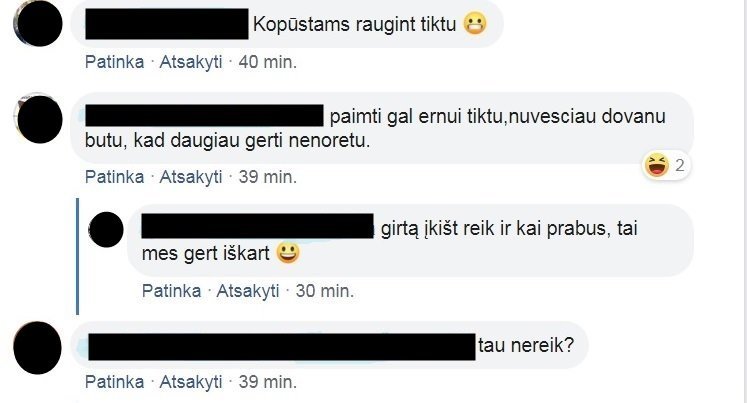Viewport: 747px width, 403px height.
Task: Click Patinka under 'kad daugiau gerti nenoretu' comment
Action: pyautogui.click(x=114, y=177)
